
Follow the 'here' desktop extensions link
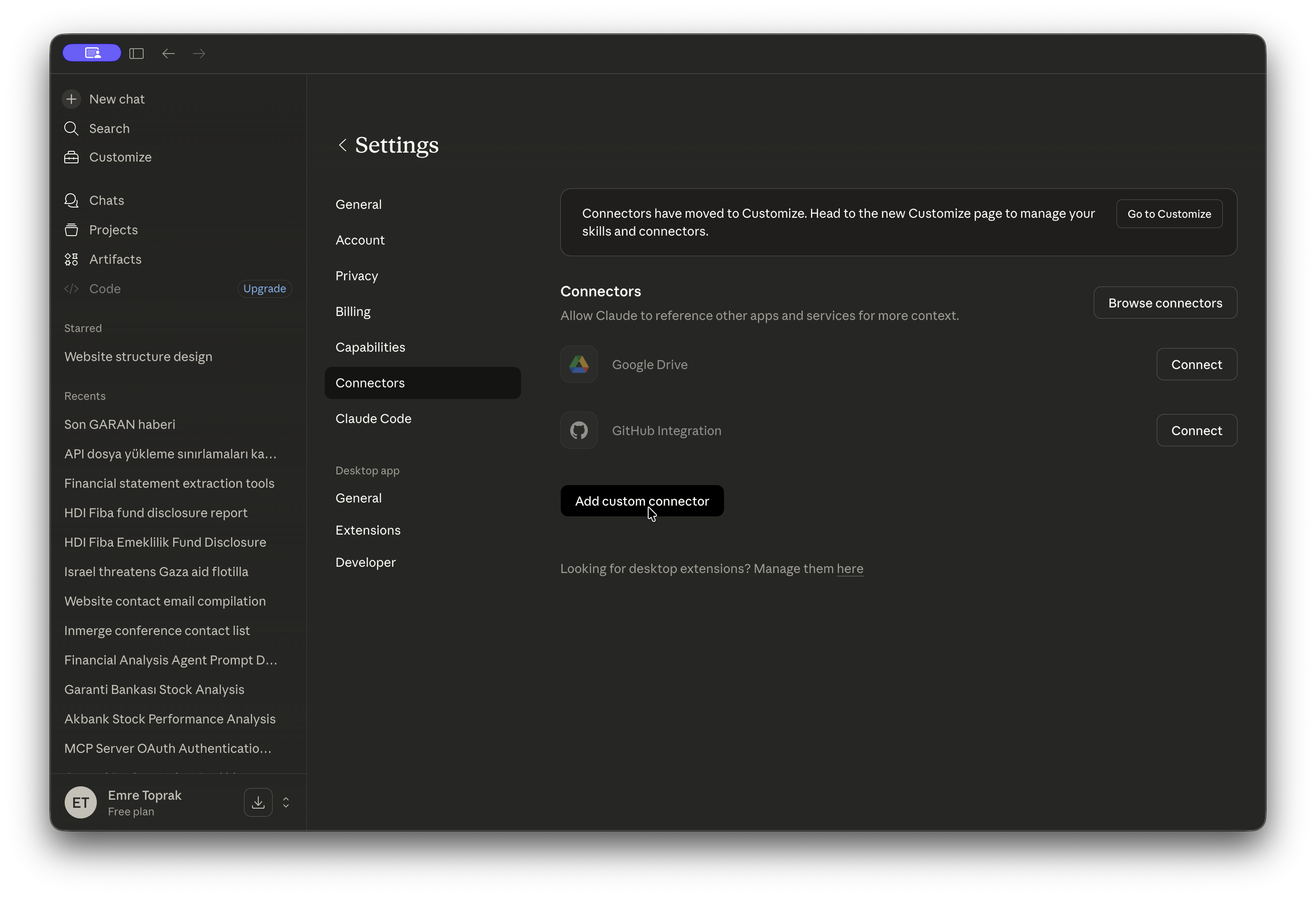tap(850, 569)
